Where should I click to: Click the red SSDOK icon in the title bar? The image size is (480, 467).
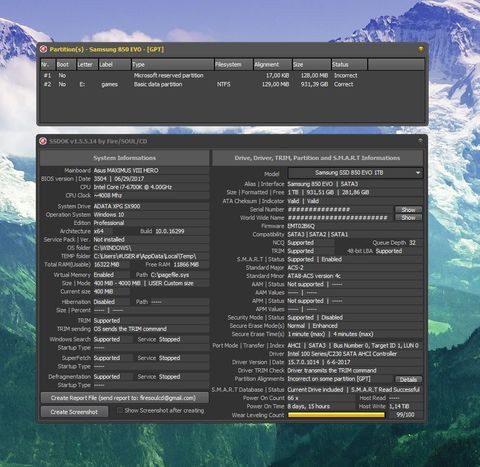[x=43, y=141]
